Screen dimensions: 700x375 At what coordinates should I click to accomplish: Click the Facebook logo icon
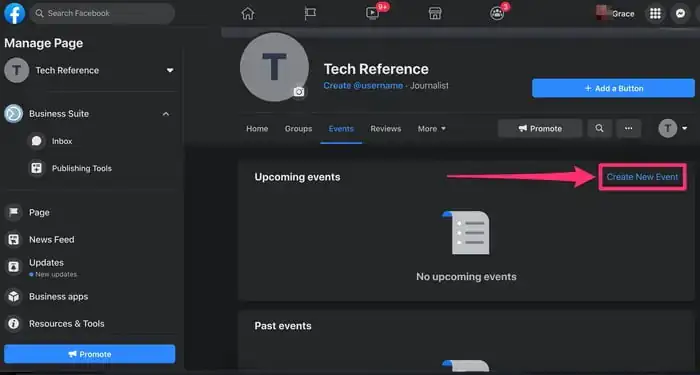click(15, 13)
